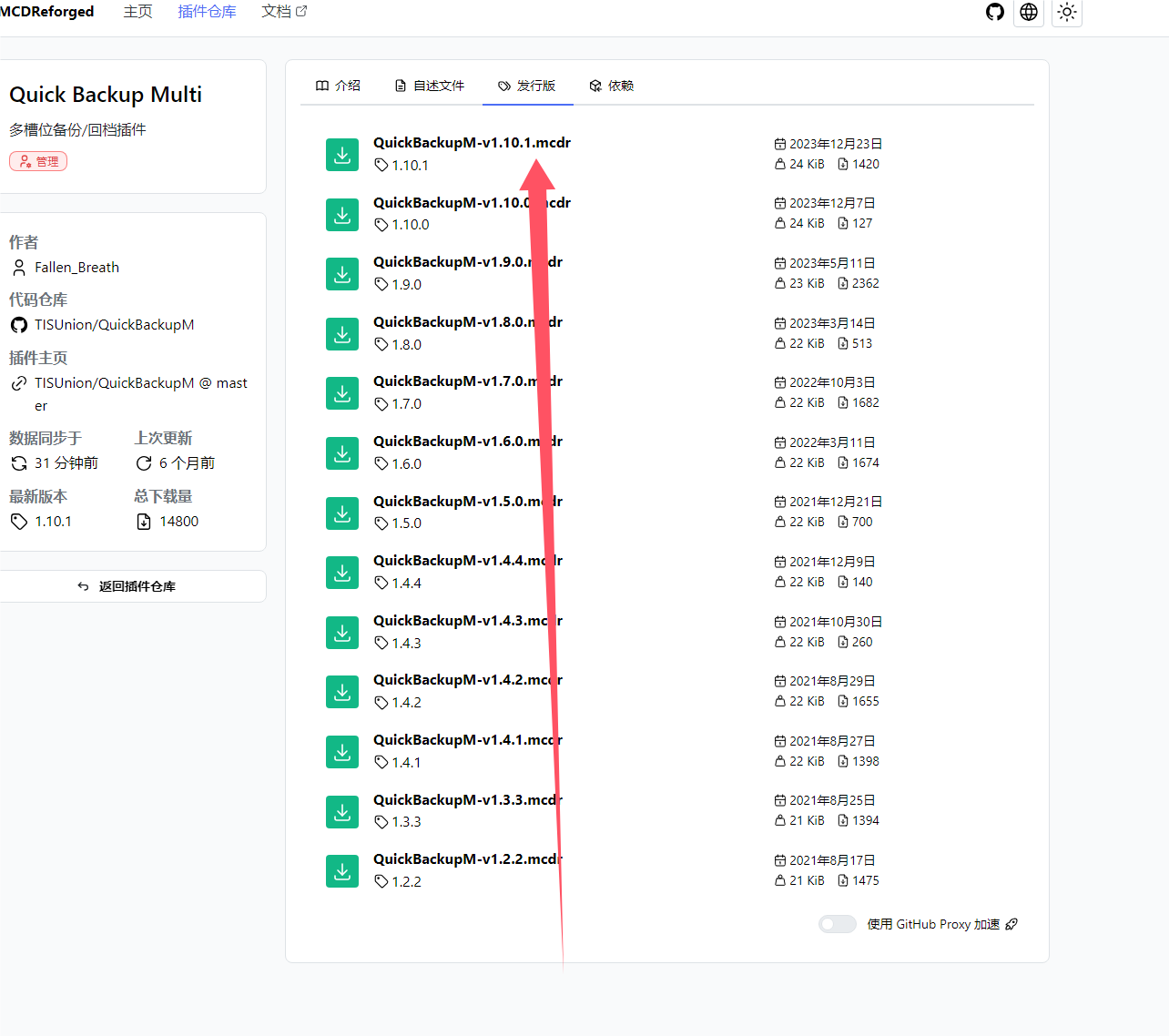Click the GitHub Proxy rocket icon

[x=1011, y=924]
